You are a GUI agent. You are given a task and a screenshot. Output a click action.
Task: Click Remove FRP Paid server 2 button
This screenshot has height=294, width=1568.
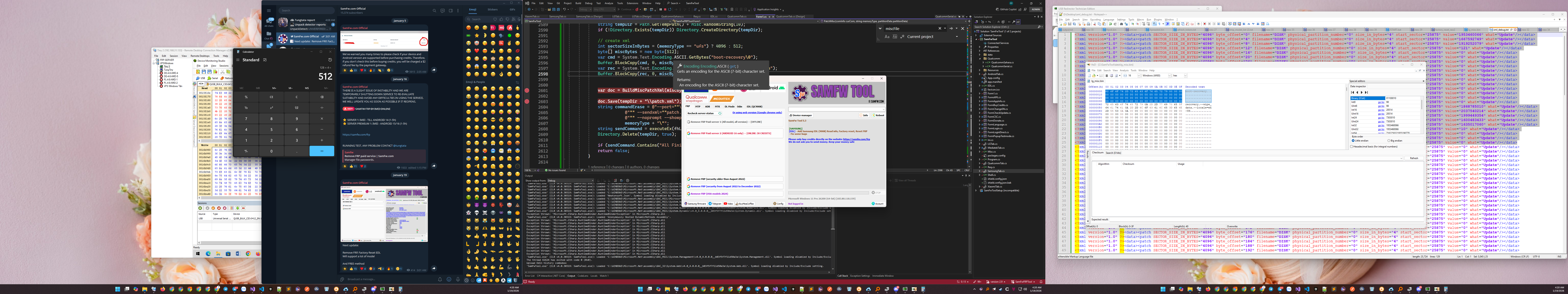point(735,133)
